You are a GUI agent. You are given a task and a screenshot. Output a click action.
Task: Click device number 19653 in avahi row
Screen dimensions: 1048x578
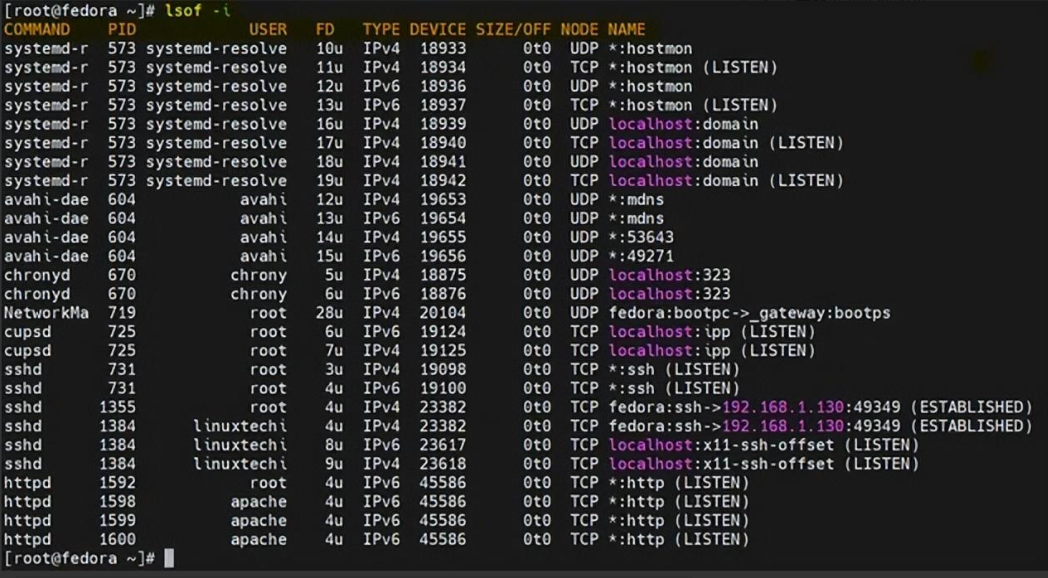pos(443,200)
